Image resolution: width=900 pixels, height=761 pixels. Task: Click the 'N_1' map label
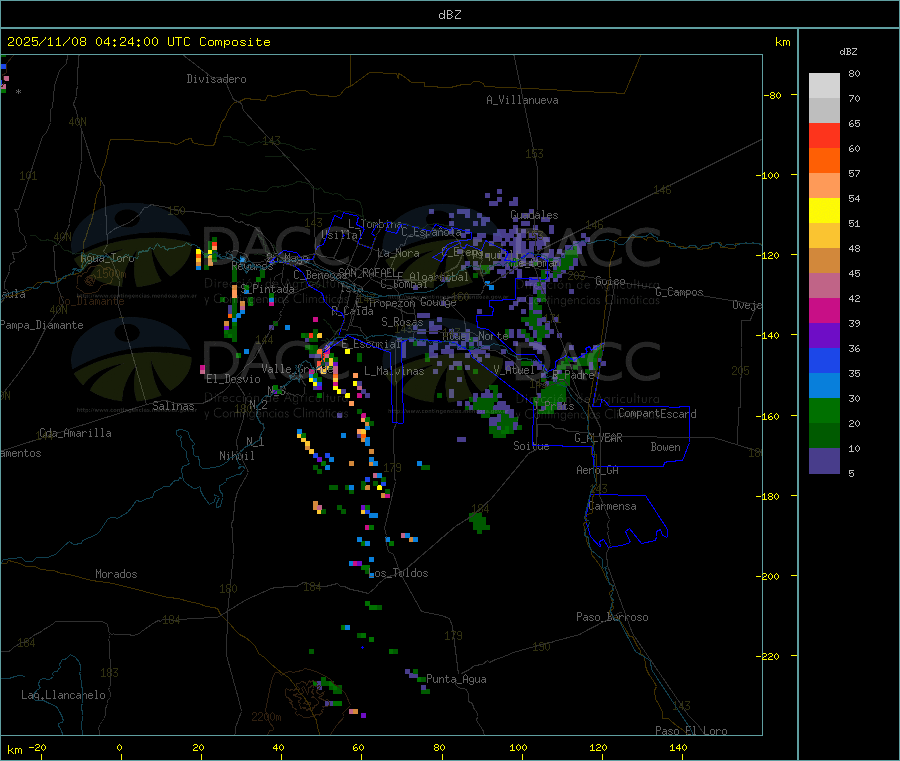pos(255,441)
